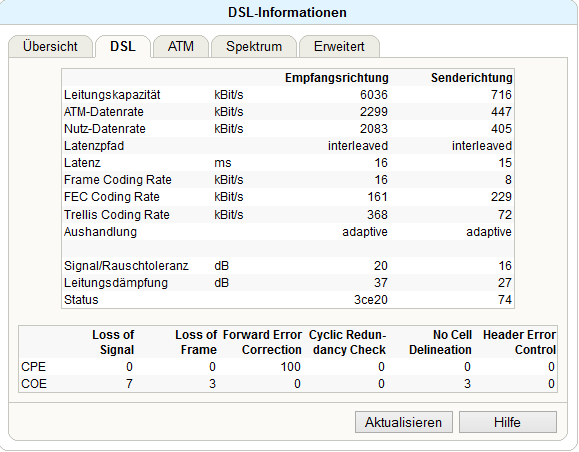Screen dimensions: 579x452
Task: Click the ms unit of Latenz
Action: tap(223, 163)
